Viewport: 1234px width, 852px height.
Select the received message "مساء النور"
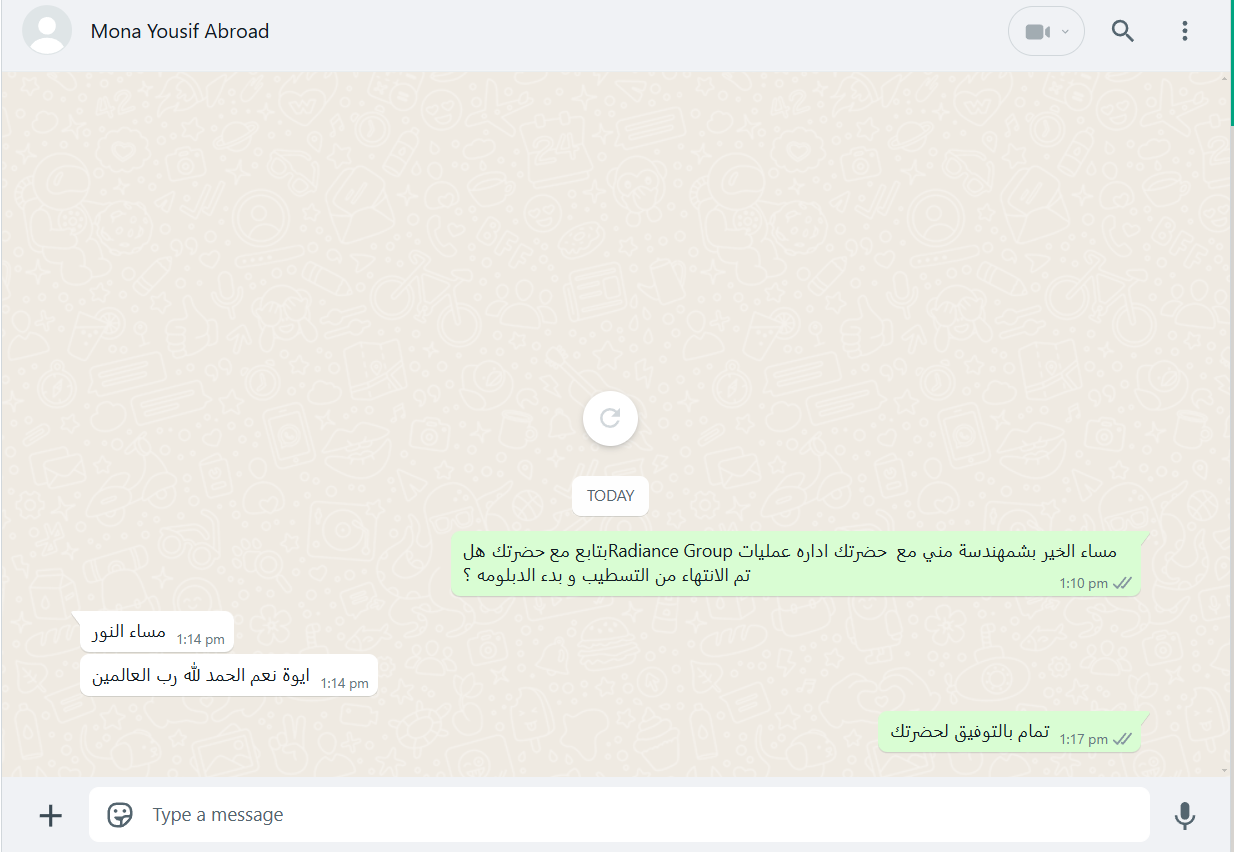pos(156,631)
